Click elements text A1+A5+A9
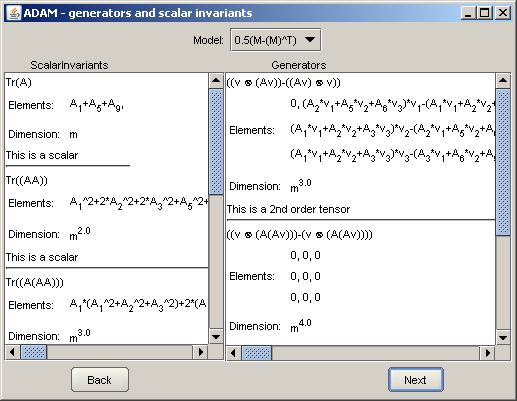The height and width of the screenshot is (401, 517). click(x=97, y=105)
